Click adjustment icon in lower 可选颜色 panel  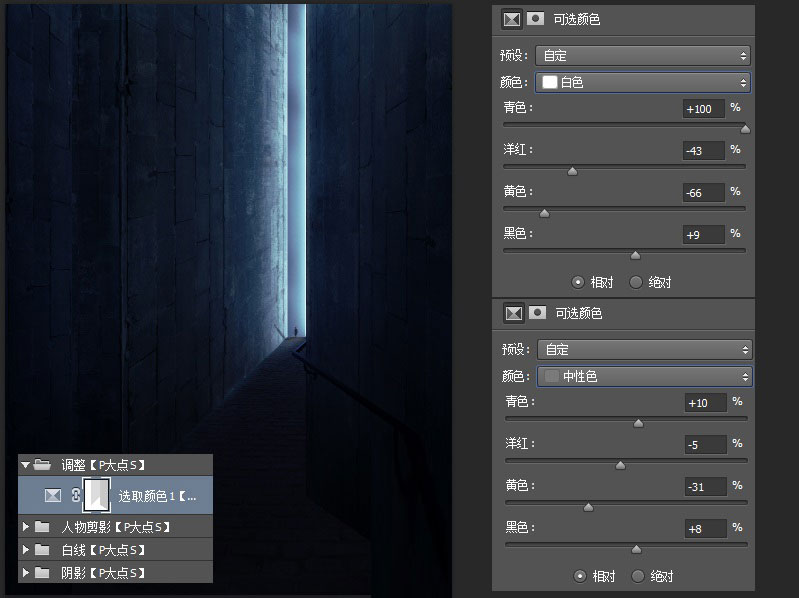pyautogui.click(x=514, y=313)
